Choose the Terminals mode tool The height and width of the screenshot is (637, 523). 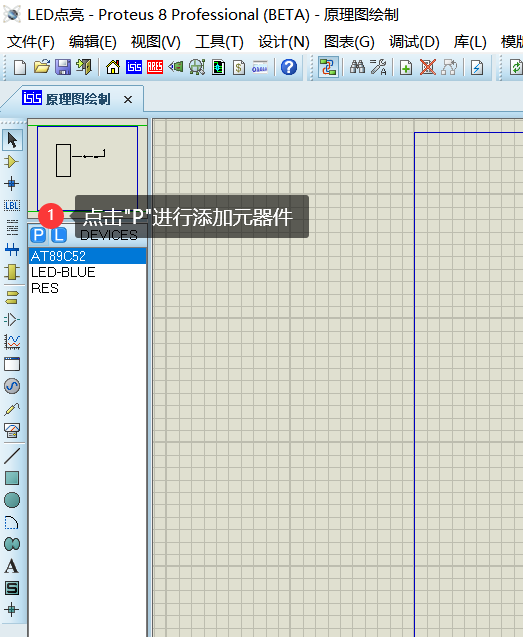(x=12, y=297)
